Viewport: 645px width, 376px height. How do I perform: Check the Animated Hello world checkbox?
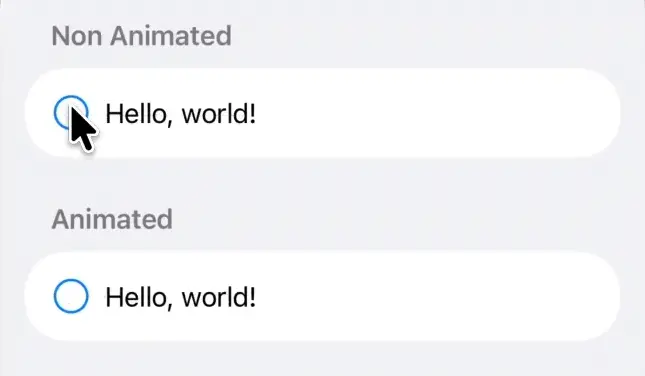[71, 296]
